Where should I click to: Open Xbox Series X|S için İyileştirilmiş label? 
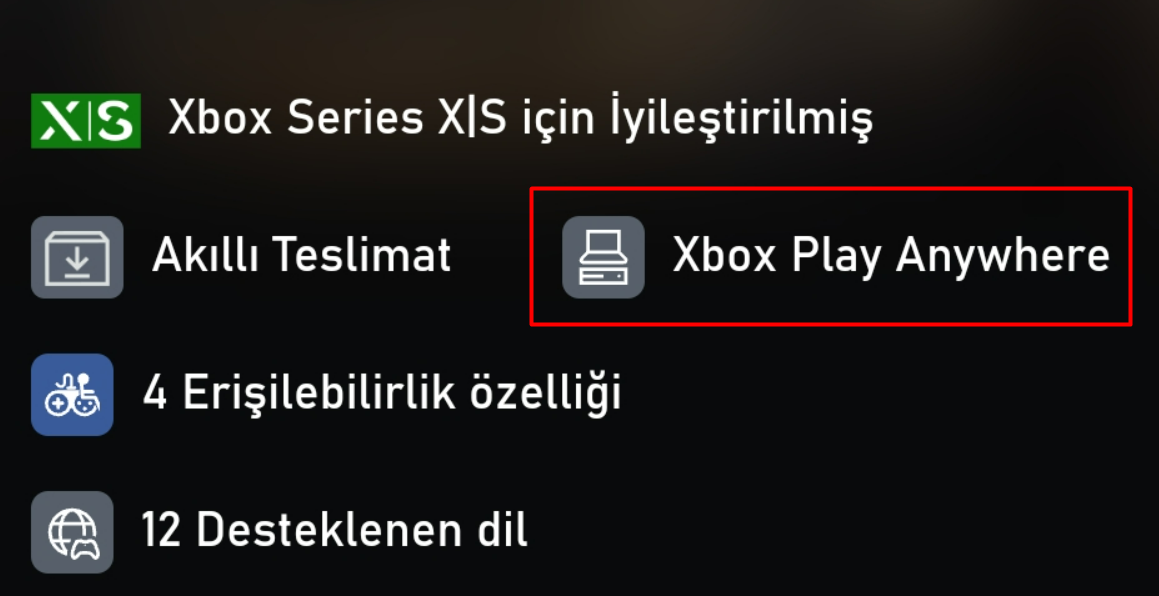[520, 118]
